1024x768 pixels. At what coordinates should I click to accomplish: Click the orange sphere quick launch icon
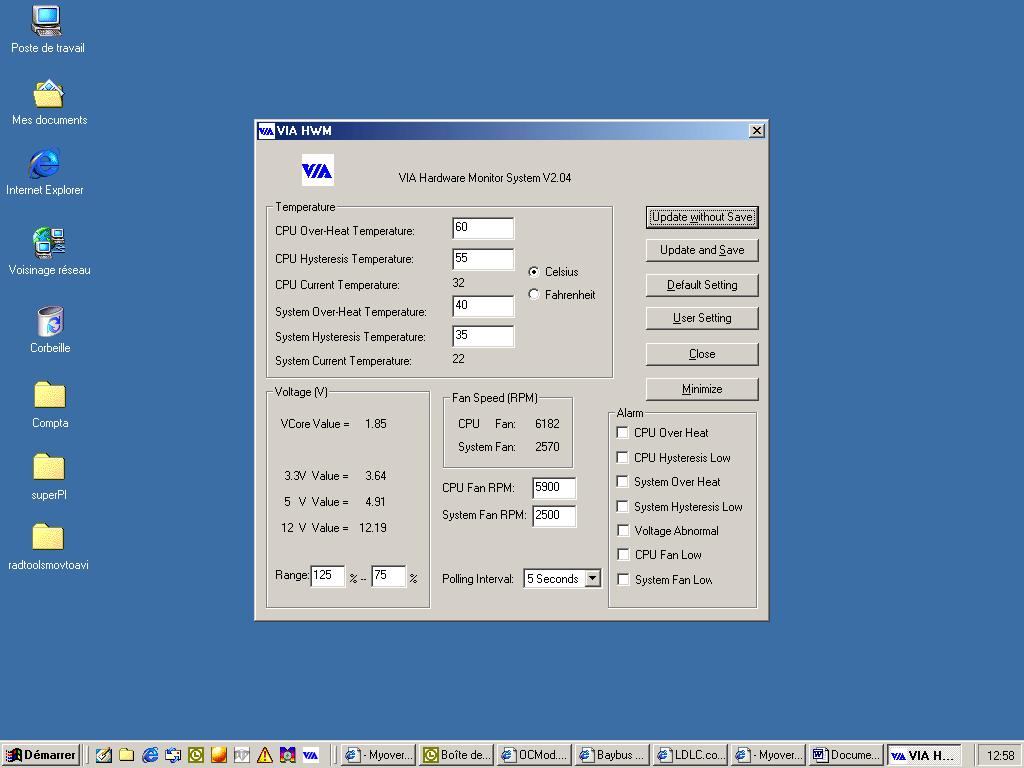(219, 755)
